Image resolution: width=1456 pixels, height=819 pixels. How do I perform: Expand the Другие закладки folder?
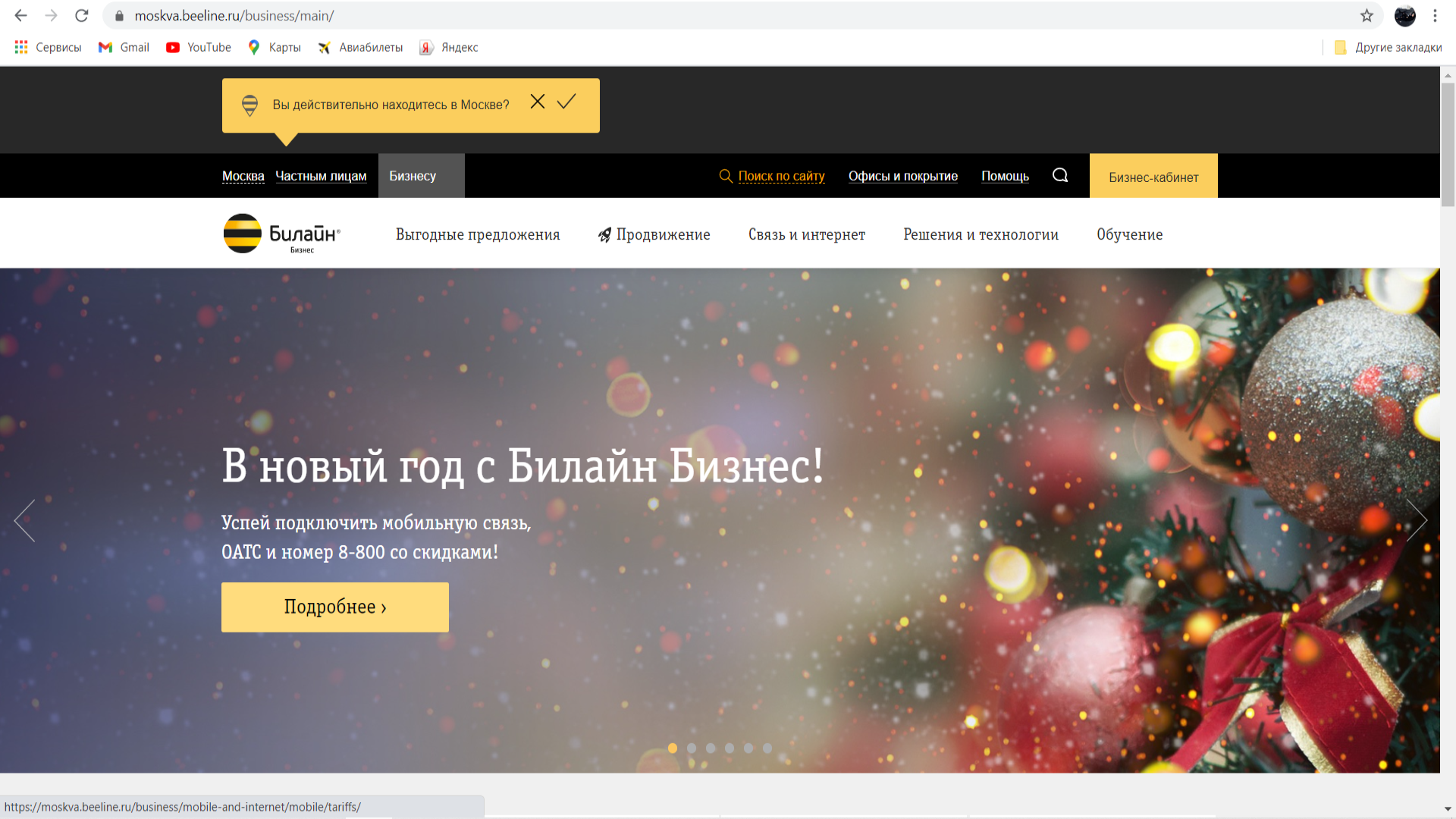click(1388, 47)
